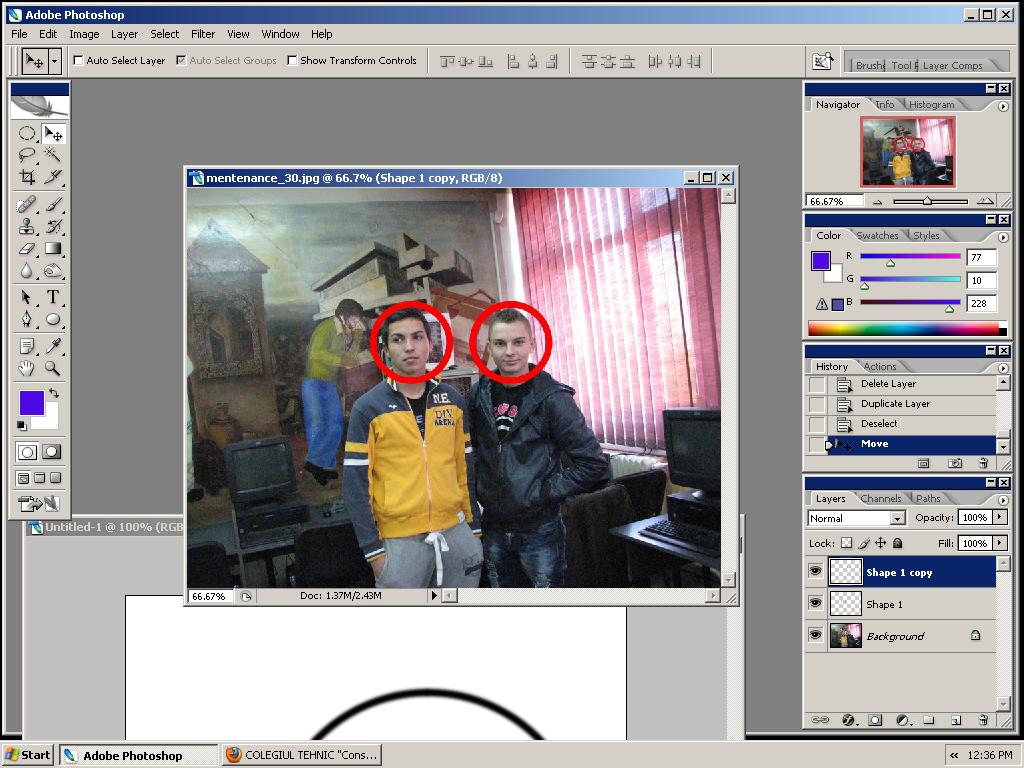Open the Opacity slider arrow
This screenshot has width=1024, height=768.
1000,517
